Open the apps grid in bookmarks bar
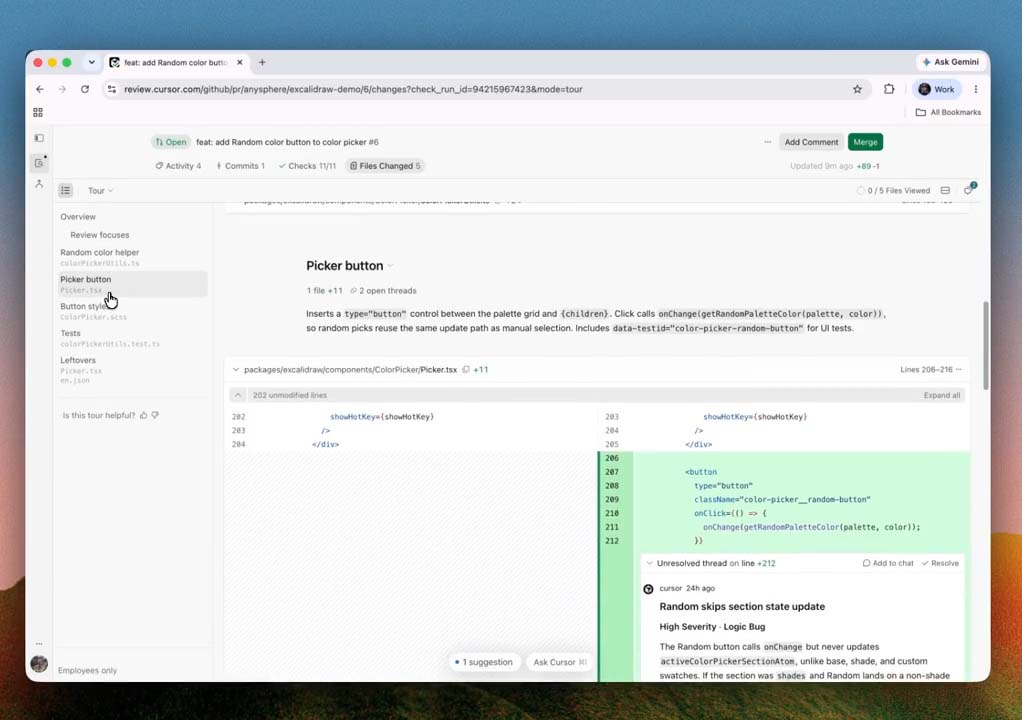Screen dimensions: 1022x720 point(38,113)
